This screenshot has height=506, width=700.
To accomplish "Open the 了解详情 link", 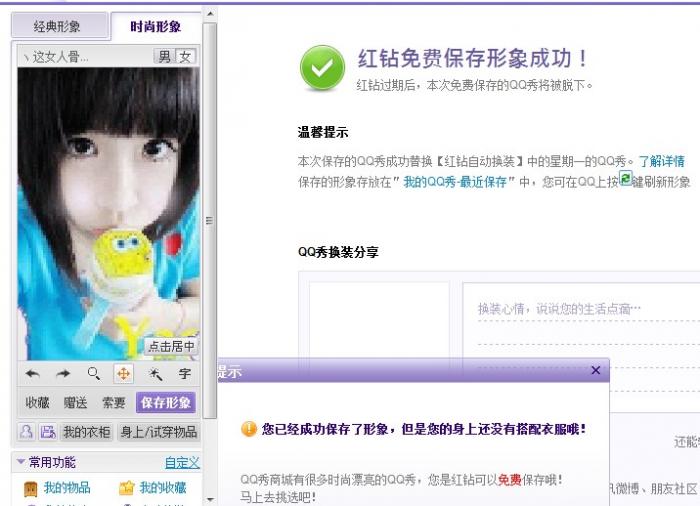I will coord(661,161).
